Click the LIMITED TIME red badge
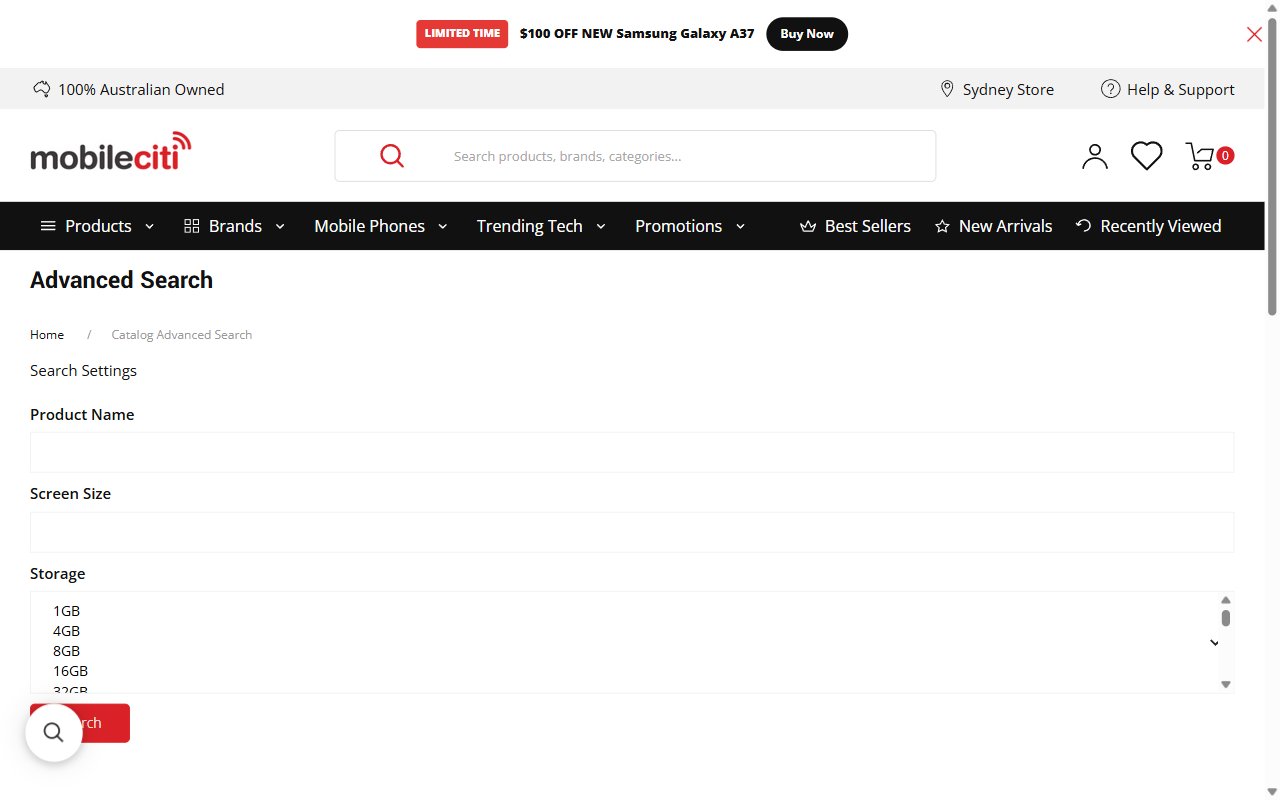The width and height of the screenshot is (1280, 800). point(462,34)
